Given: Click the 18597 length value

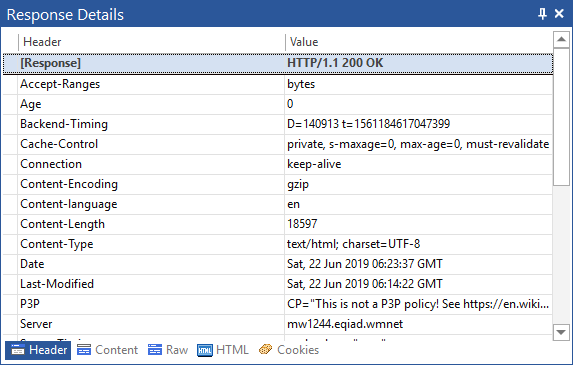Looking at the screenshot, I should click(302, 224).
